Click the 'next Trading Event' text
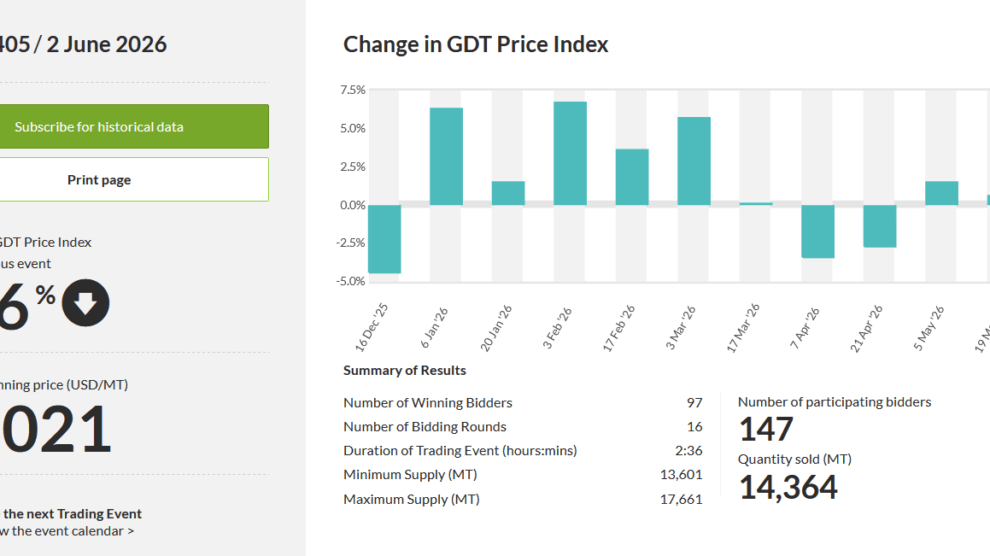This screenshot has height=556, width=990. coord(85,514)
